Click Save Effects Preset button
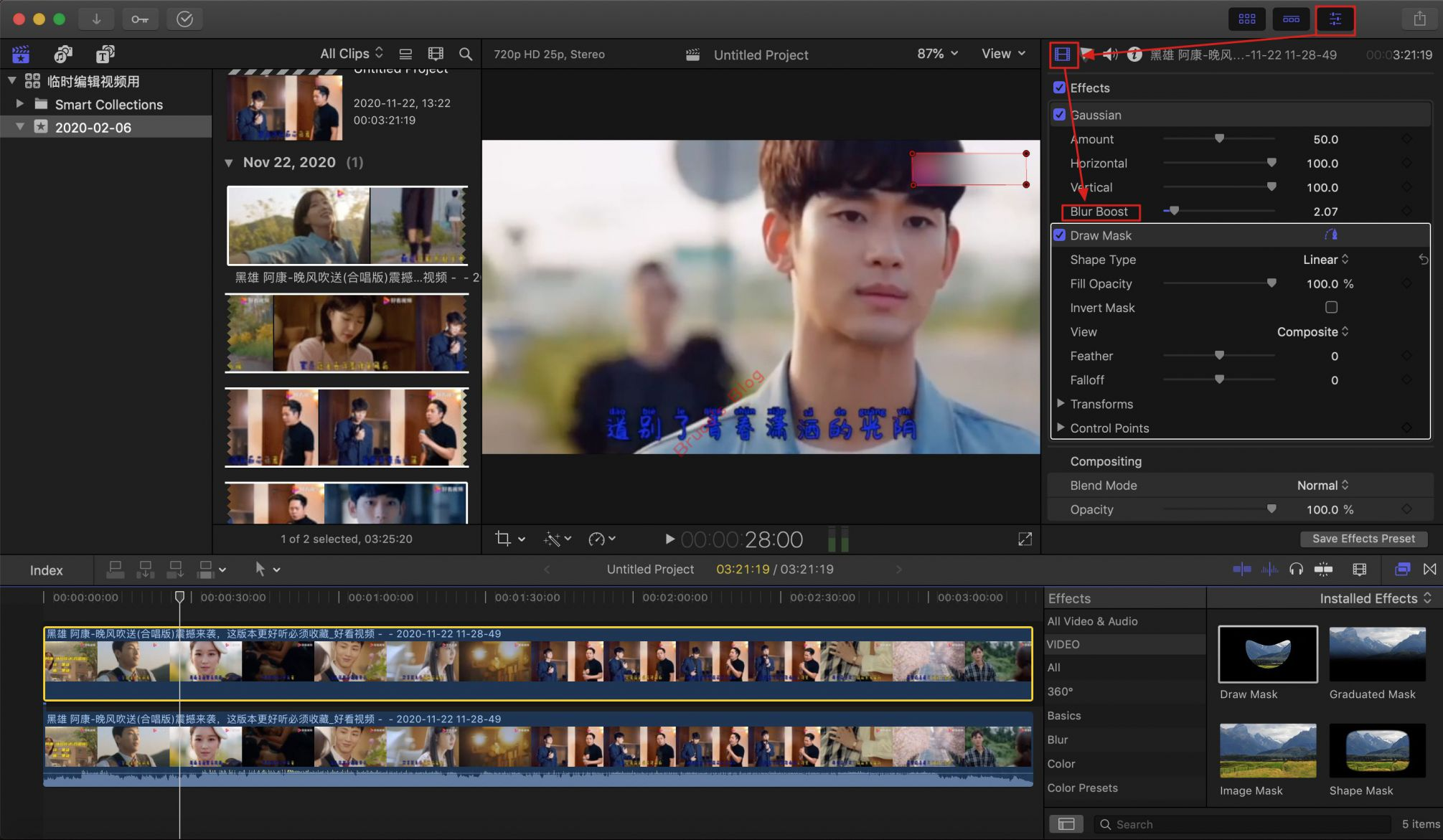Screen dimensions: 1443x840 pyautogui.click(x=1363, y=539)
